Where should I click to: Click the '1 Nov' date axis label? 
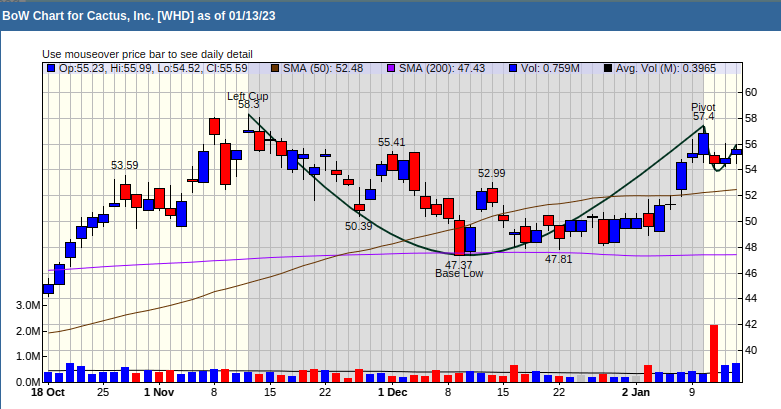point(159,393)
